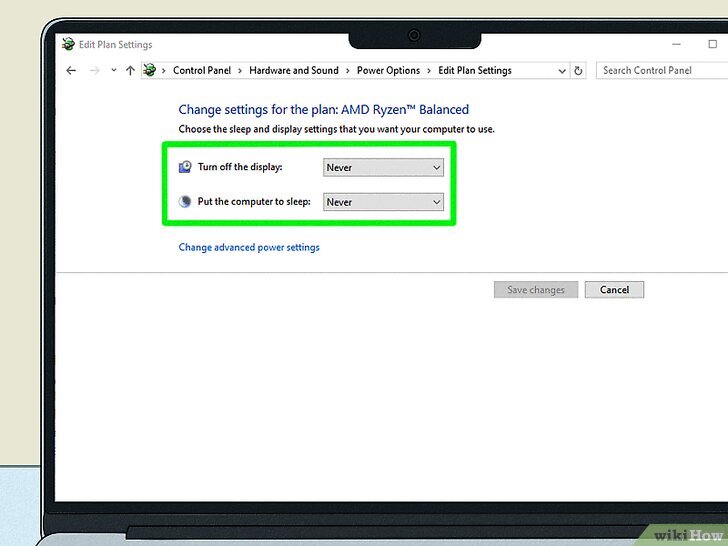Maximize the Edit Plan Settings window
728x546 pixels.
click(x=713, y=44)
